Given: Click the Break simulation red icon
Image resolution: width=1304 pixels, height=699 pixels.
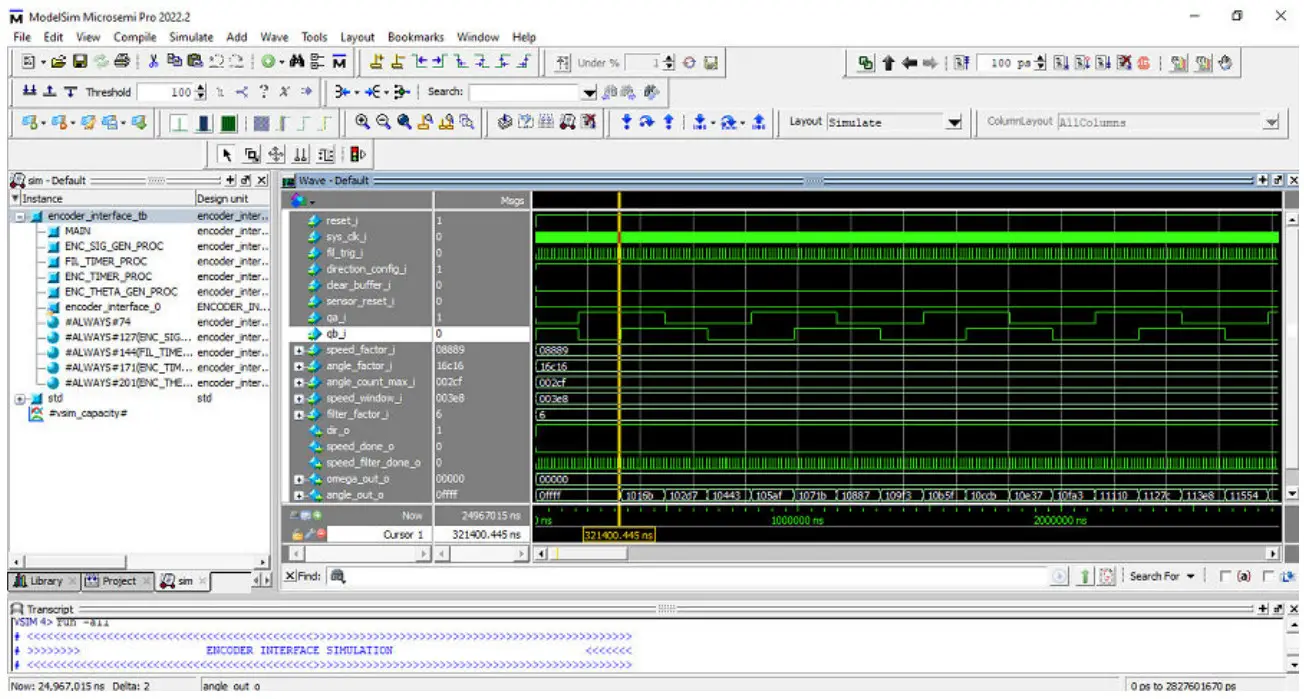Looking at the screenshot, I should (x=1143, y=62).
